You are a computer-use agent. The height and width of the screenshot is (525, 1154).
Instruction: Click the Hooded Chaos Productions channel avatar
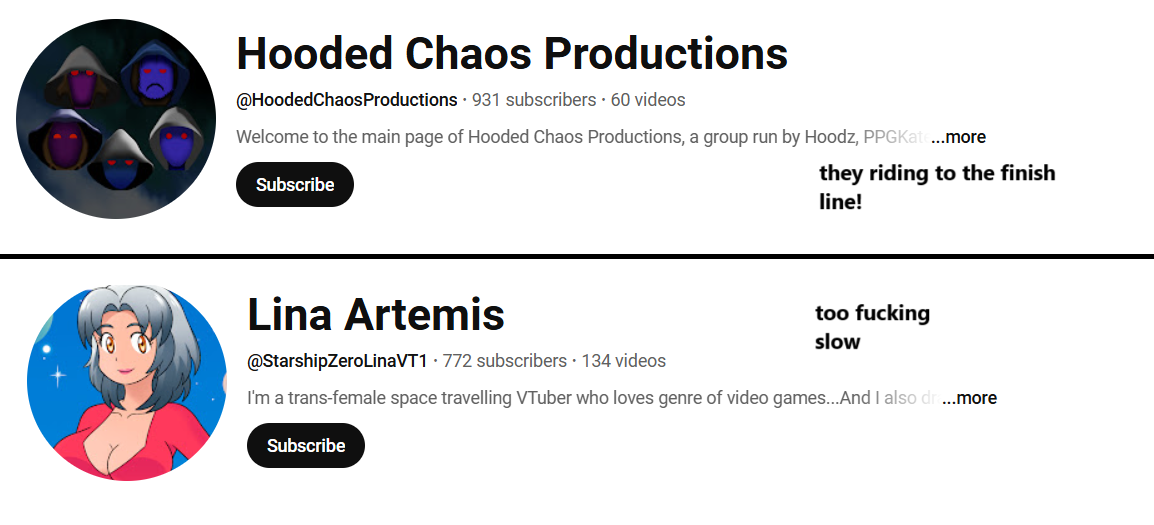coord(115,119)
